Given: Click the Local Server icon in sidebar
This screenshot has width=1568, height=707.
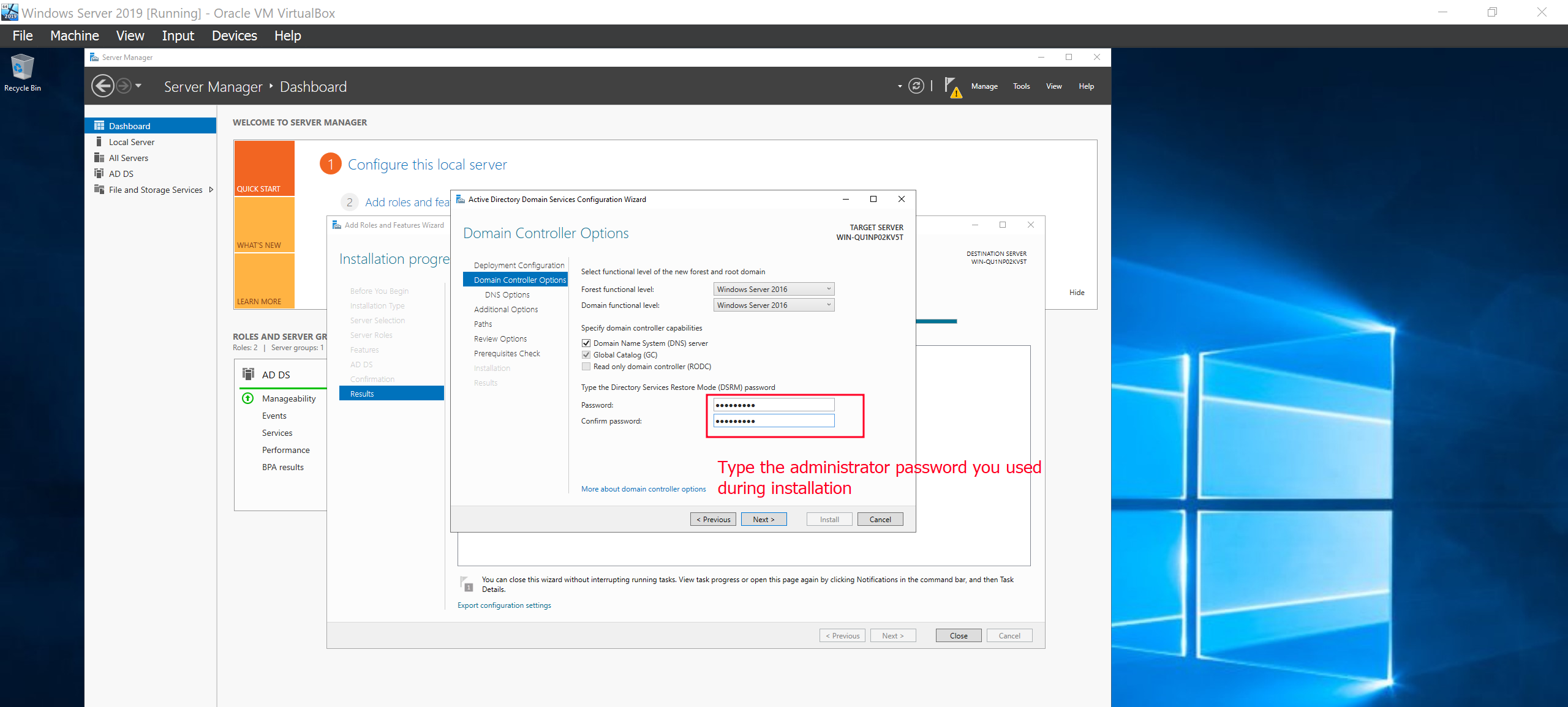Looking at the screenshot, I should tap(99, 141).
